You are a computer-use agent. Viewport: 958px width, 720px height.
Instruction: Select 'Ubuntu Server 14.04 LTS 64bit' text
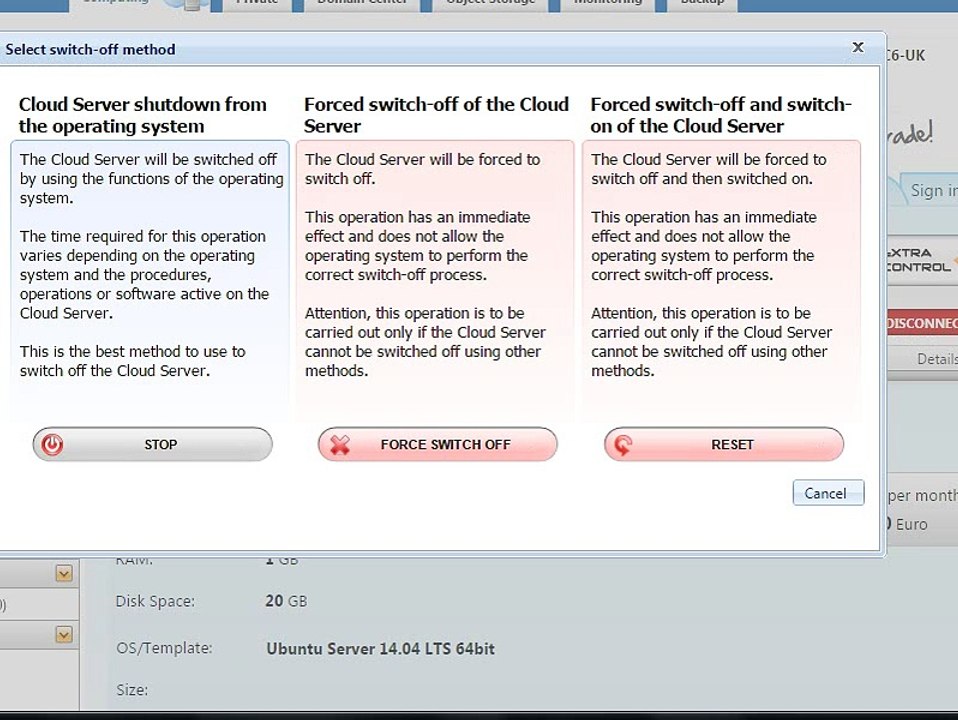click(x=380, y=648)
